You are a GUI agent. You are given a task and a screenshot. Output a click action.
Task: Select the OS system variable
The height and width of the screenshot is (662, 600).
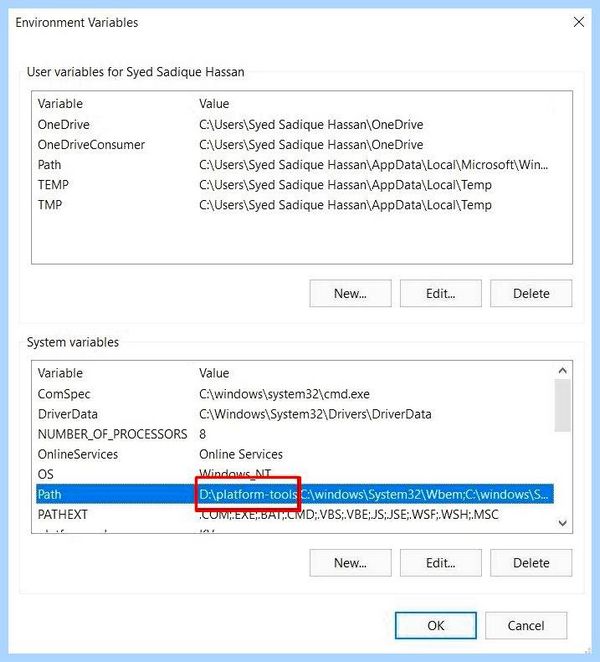(295, 474)
